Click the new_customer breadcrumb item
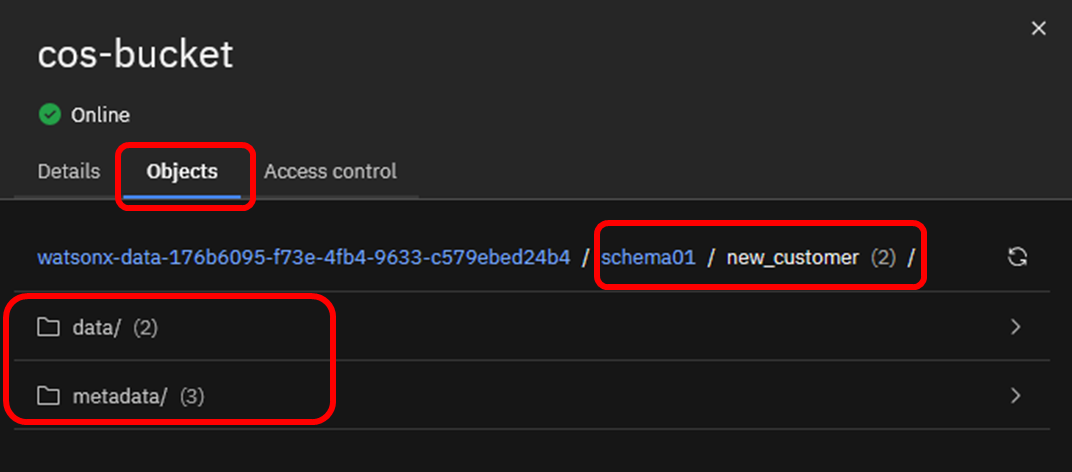Screen dimensions: 1072x472 pyautogui.click(x=792, y=257)
